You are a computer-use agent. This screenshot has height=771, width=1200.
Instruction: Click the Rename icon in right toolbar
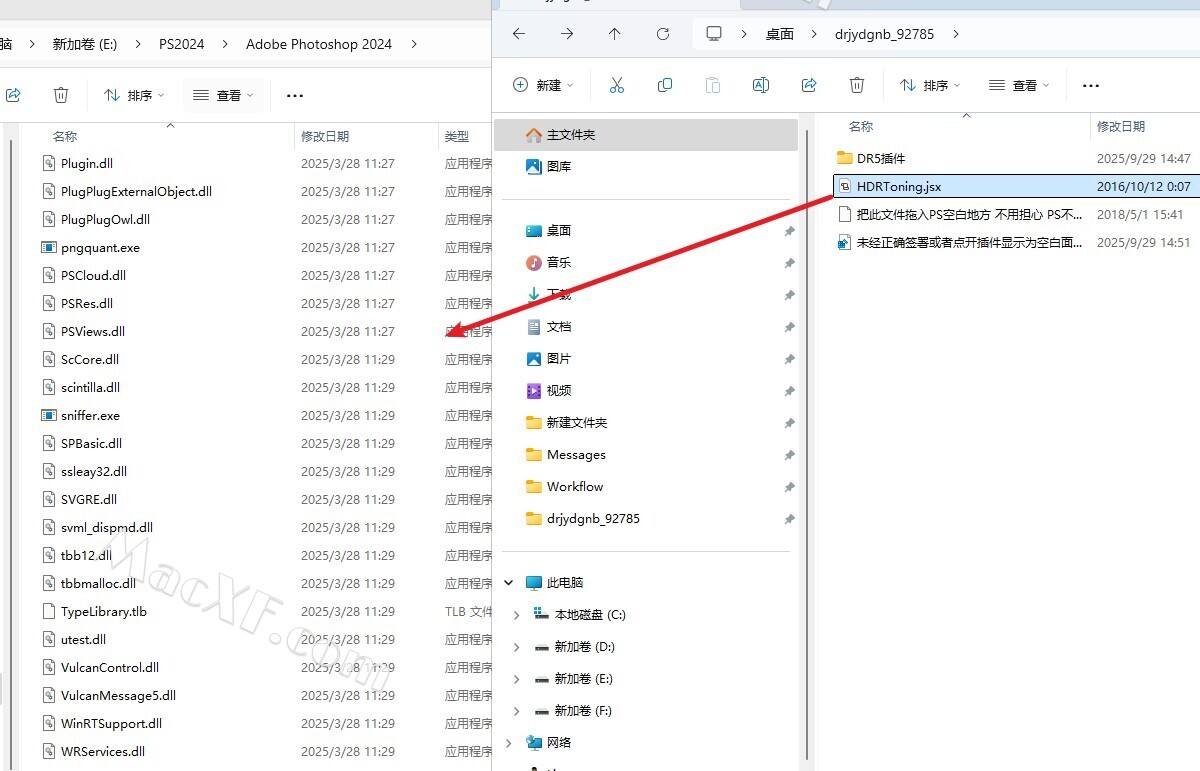pyautogui.click(x=761, y=85)
